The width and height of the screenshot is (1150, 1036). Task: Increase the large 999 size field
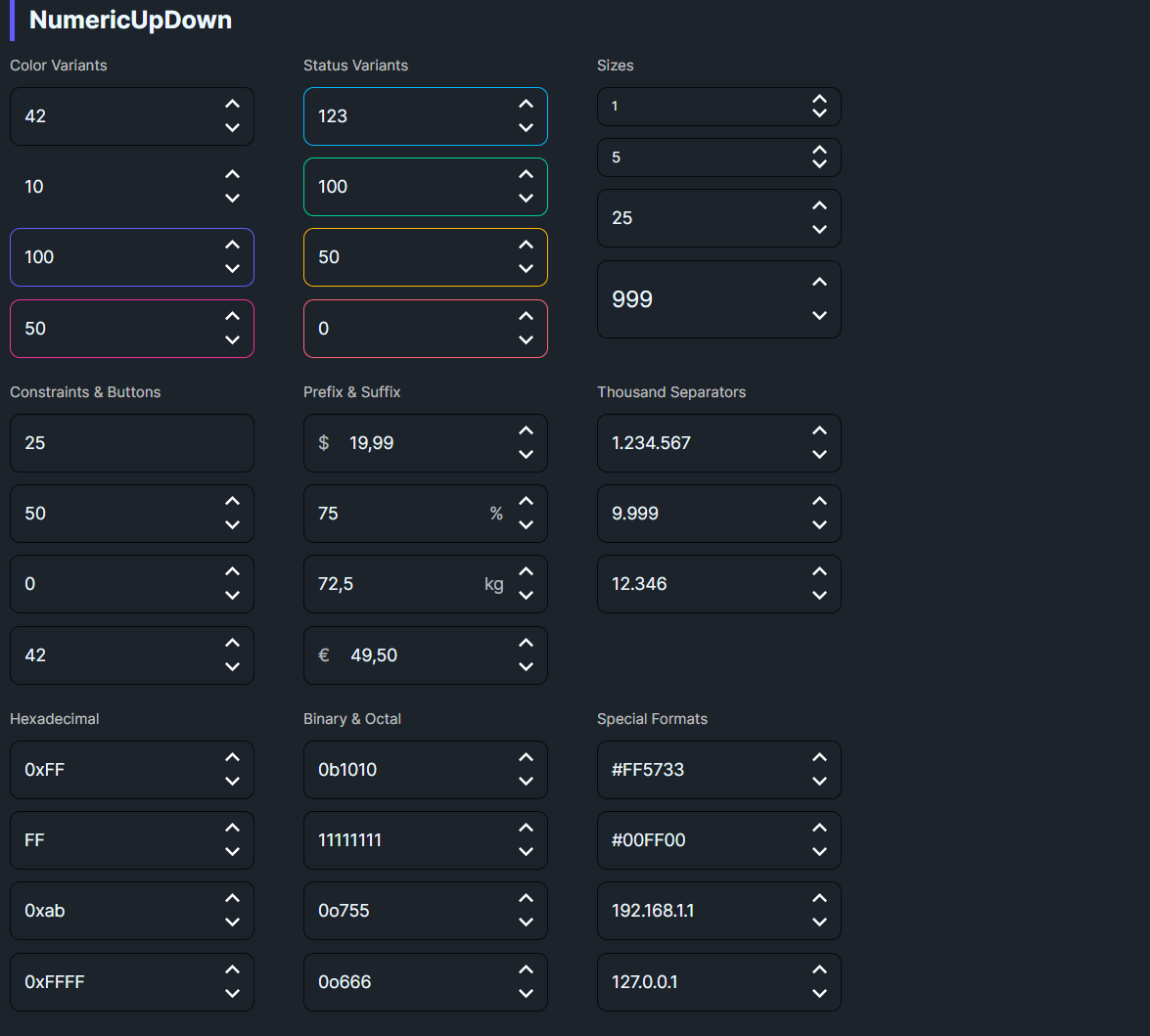(x=819, y=283)
